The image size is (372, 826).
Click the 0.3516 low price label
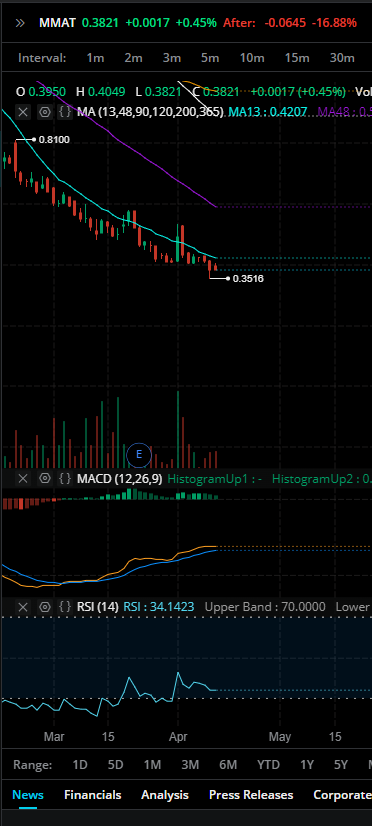[248, 279]
